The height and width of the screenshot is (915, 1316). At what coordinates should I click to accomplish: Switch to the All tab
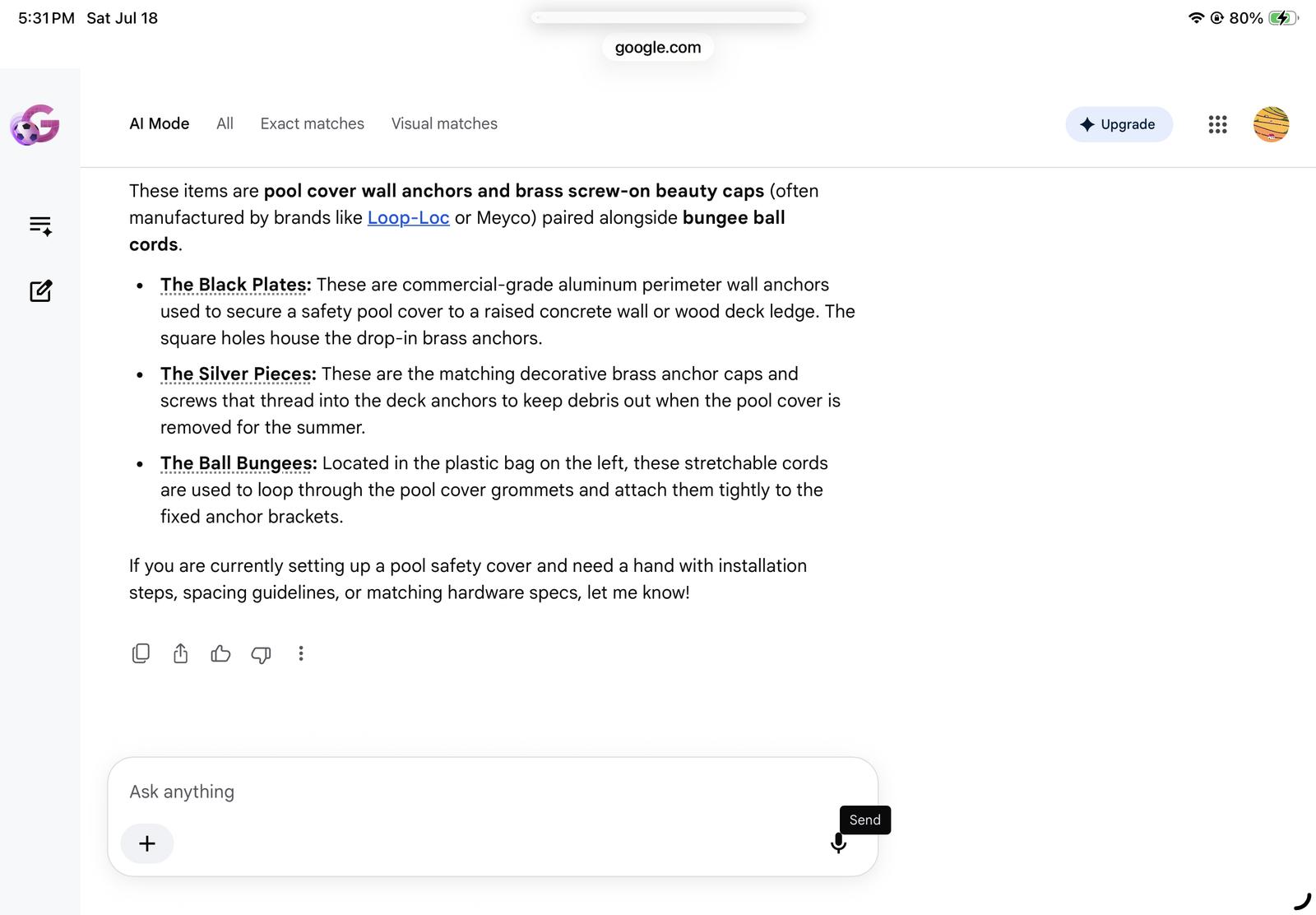(225, 123)
